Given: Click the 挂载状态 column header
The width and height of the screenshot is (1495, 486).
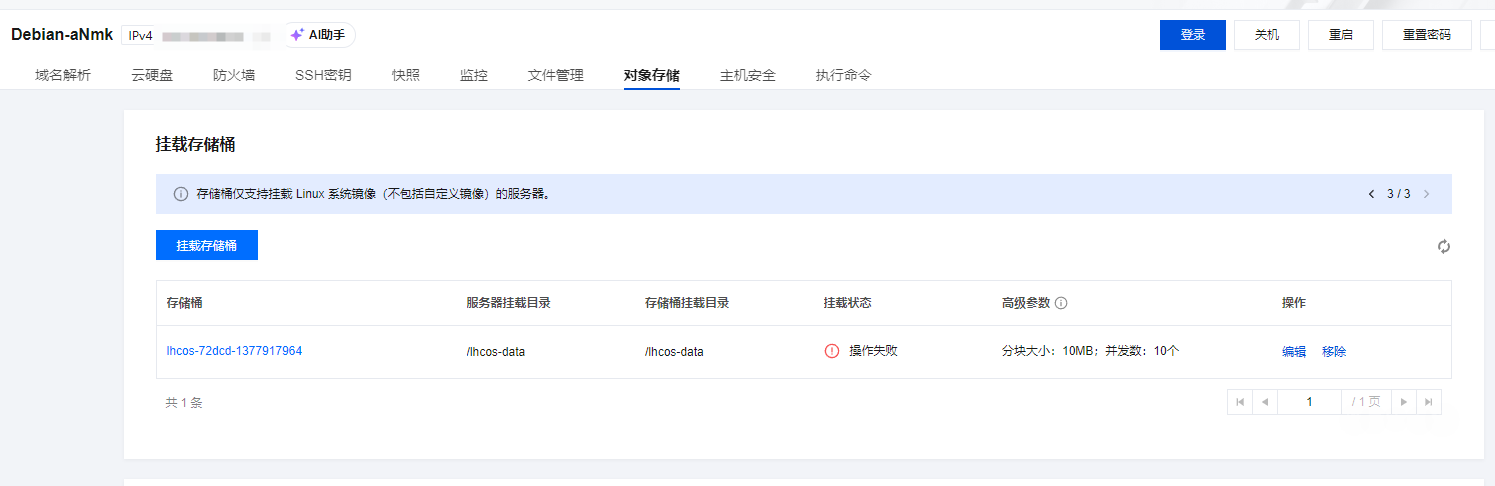Looking at the screenshot, I should (x=848, y=303).
